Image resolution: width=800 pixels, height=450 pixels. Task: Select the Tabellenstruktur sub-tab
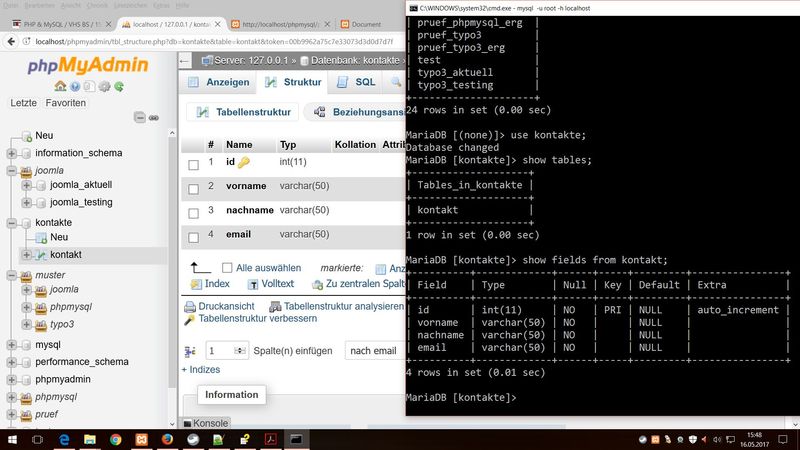(243, 112)
